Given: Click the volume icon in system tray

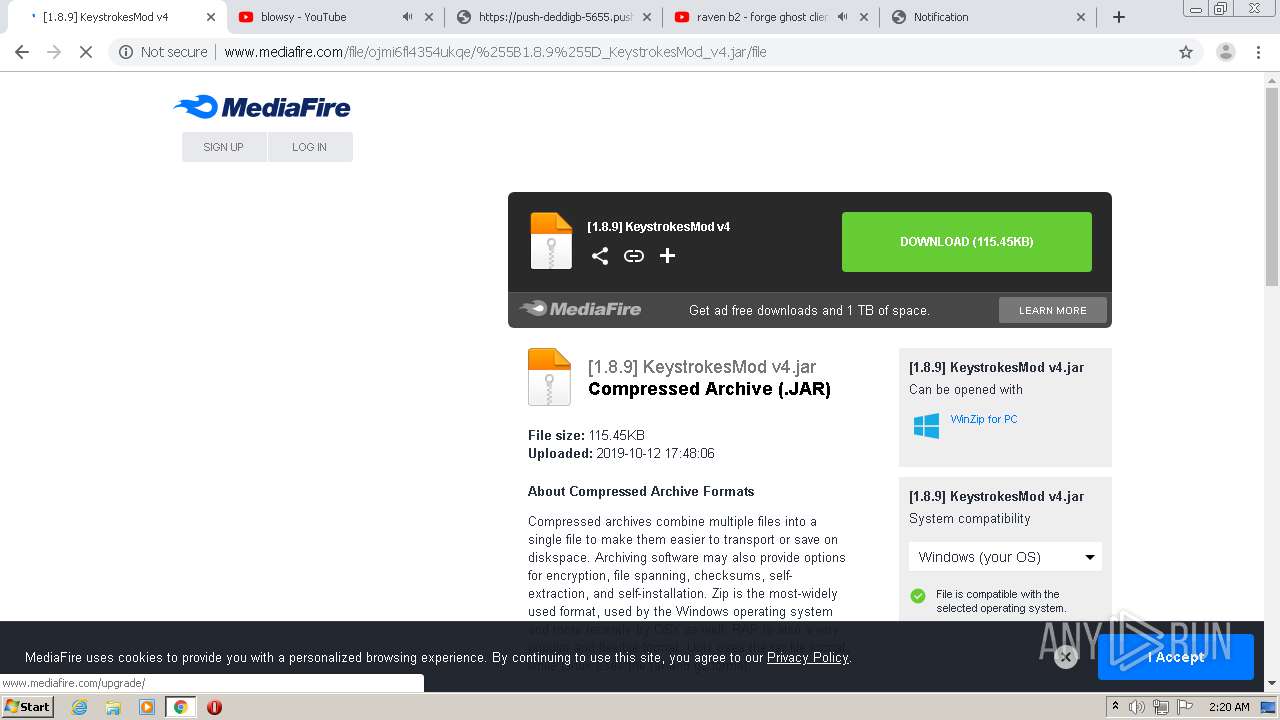Looking at the screenshot, I should coord(1137,707).
